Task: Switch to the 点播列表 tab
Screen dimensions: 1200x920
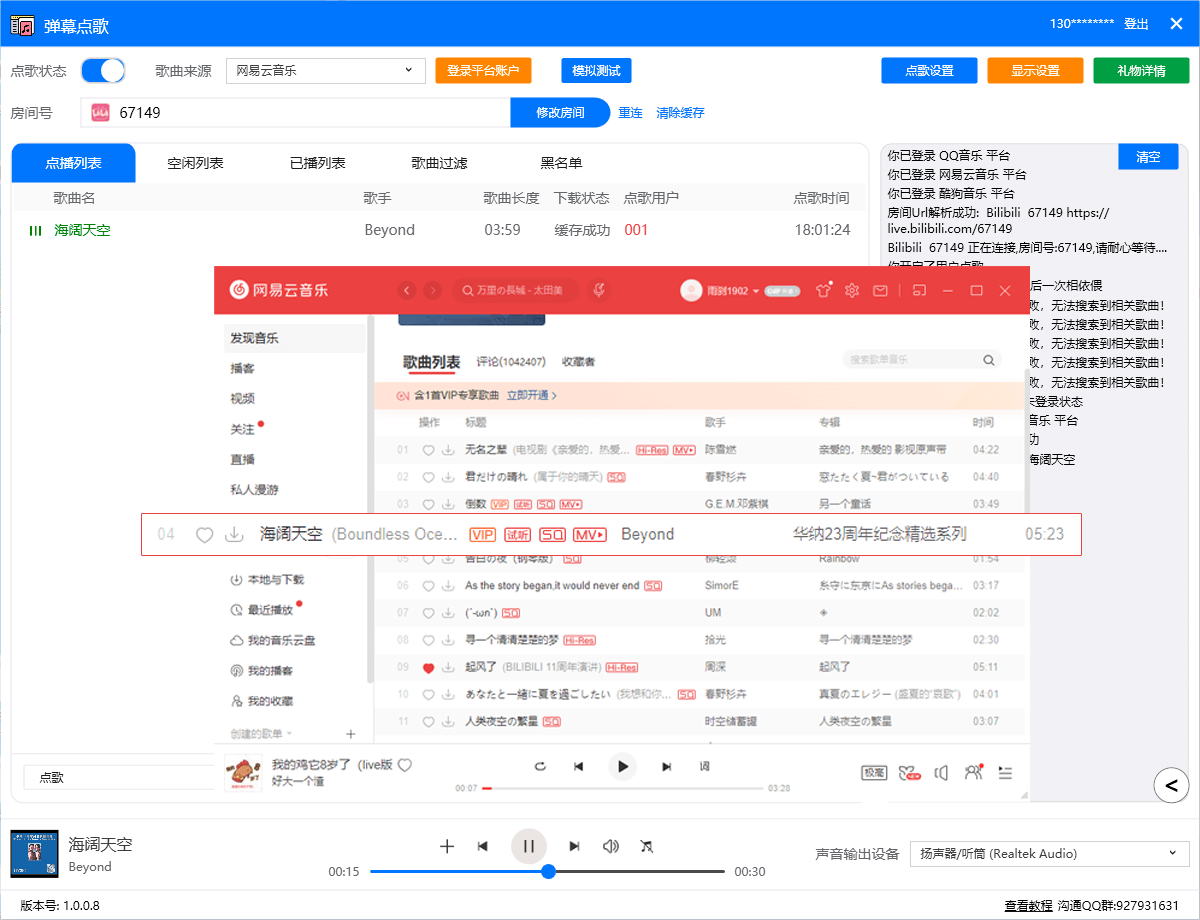Action: click(x=73, y=163)
